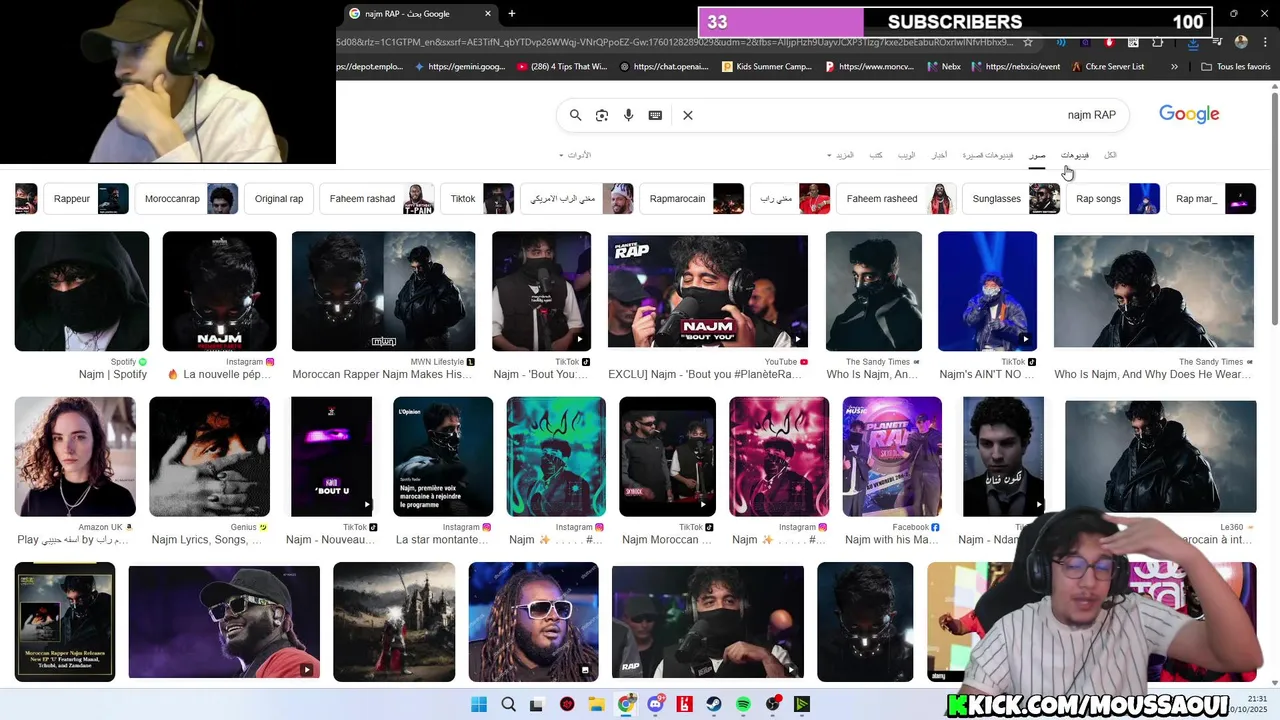Filter images by Moroccanrap chip
1280x720 pixels.
[x=188, y=199]
